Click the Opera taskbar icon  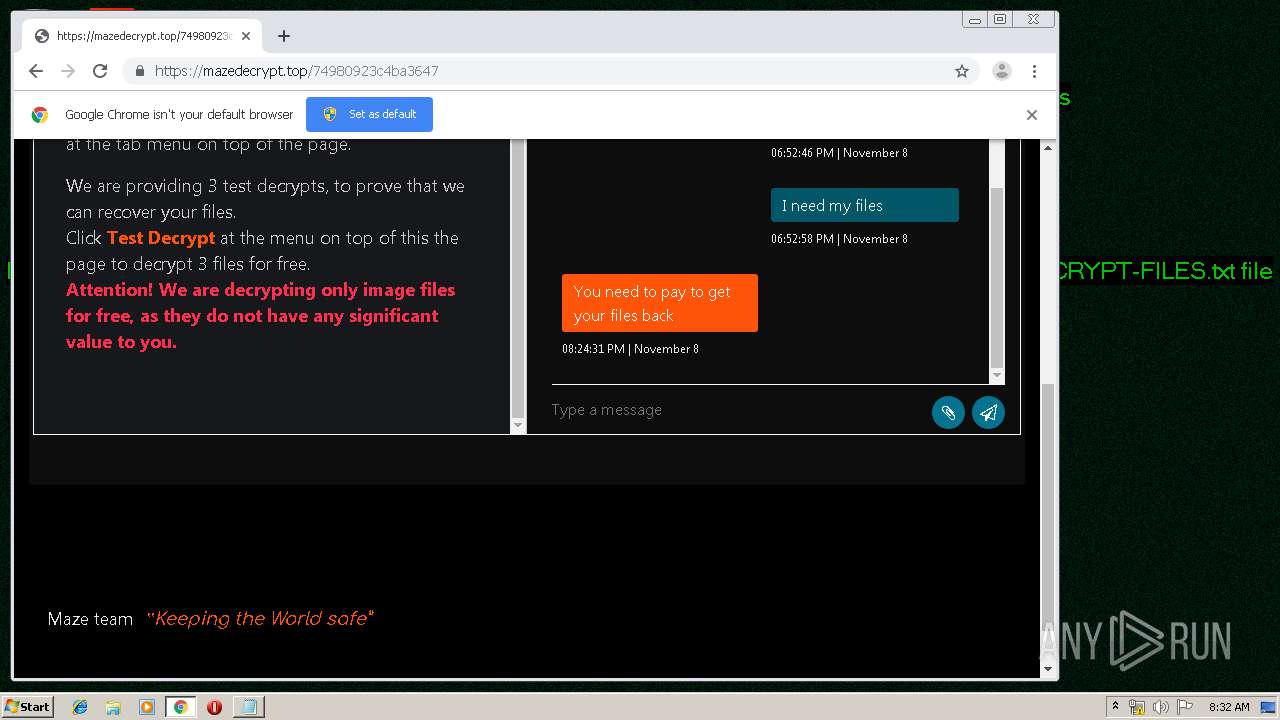(214, 707)
